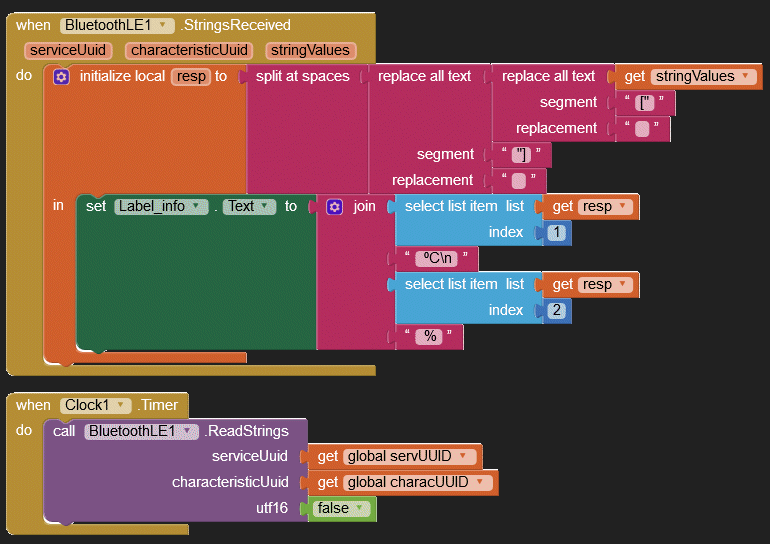770x544 pixels.
Task: Edit the % text string field
Action: tap(431, 337)
